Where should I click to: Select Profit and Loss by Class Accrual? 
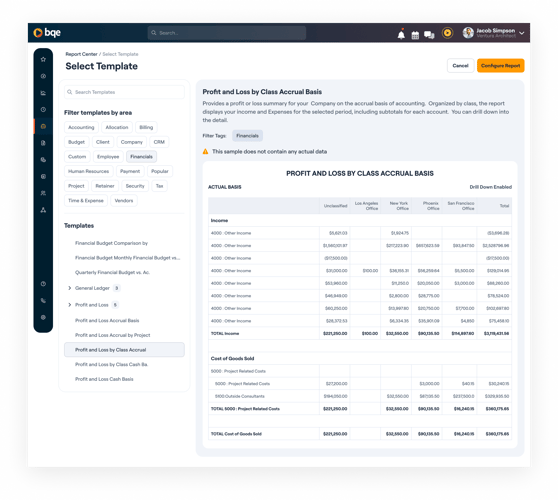point(124,350)
